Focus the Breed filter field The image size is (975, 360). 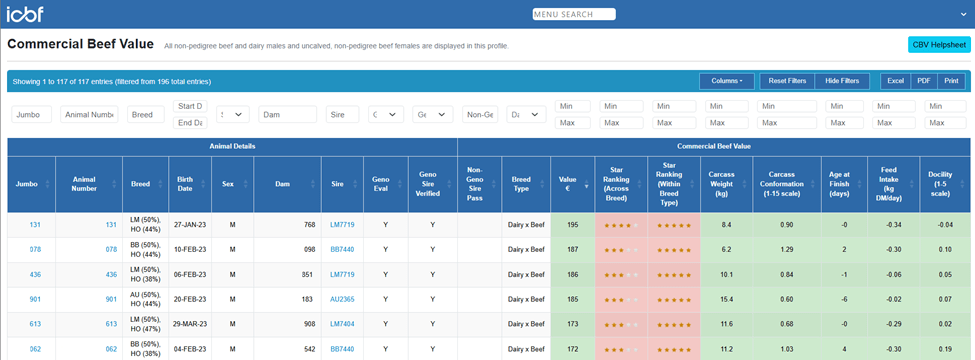(x=146, y=114)
